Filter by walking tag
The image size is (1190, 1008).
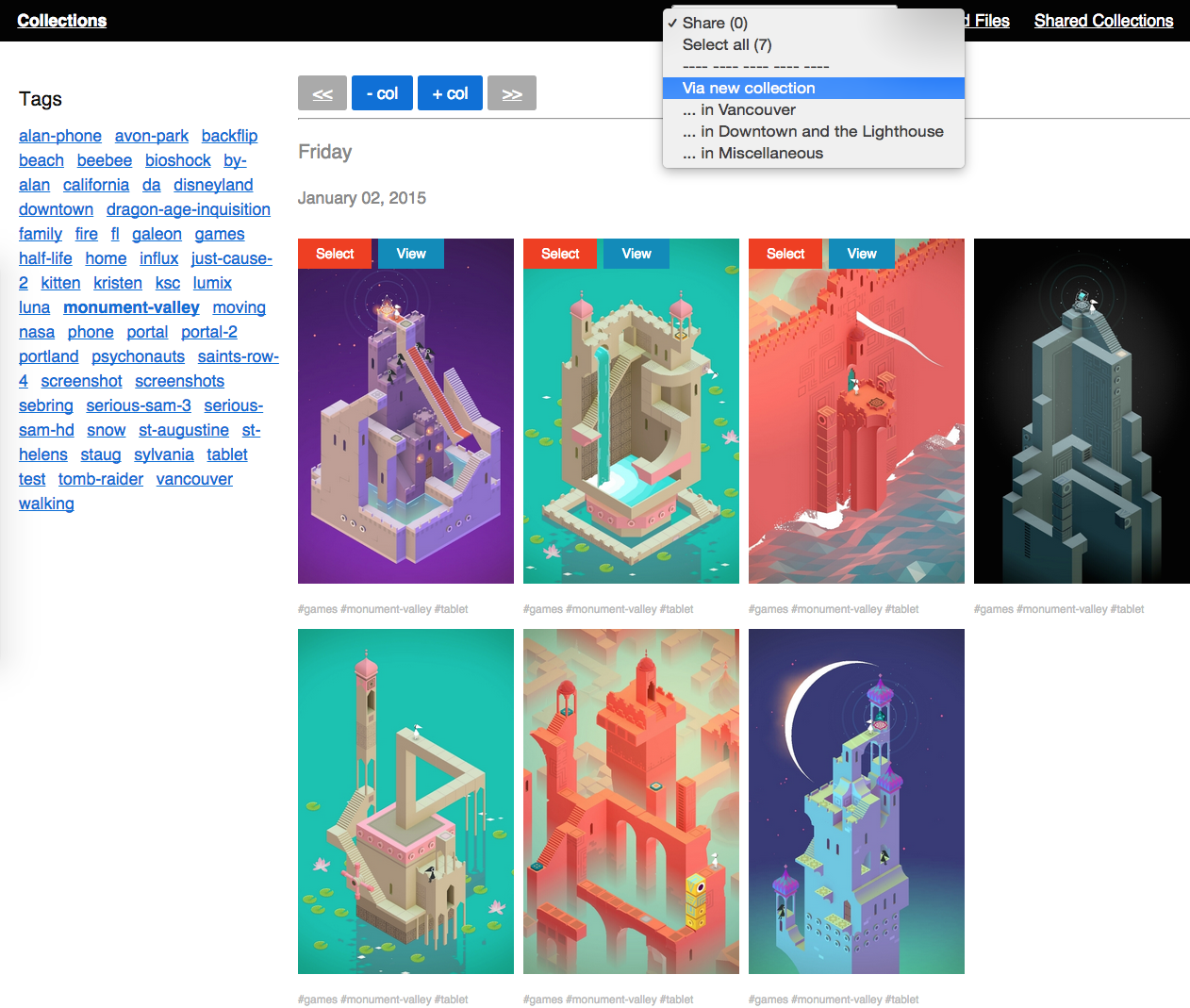point(46,504)
